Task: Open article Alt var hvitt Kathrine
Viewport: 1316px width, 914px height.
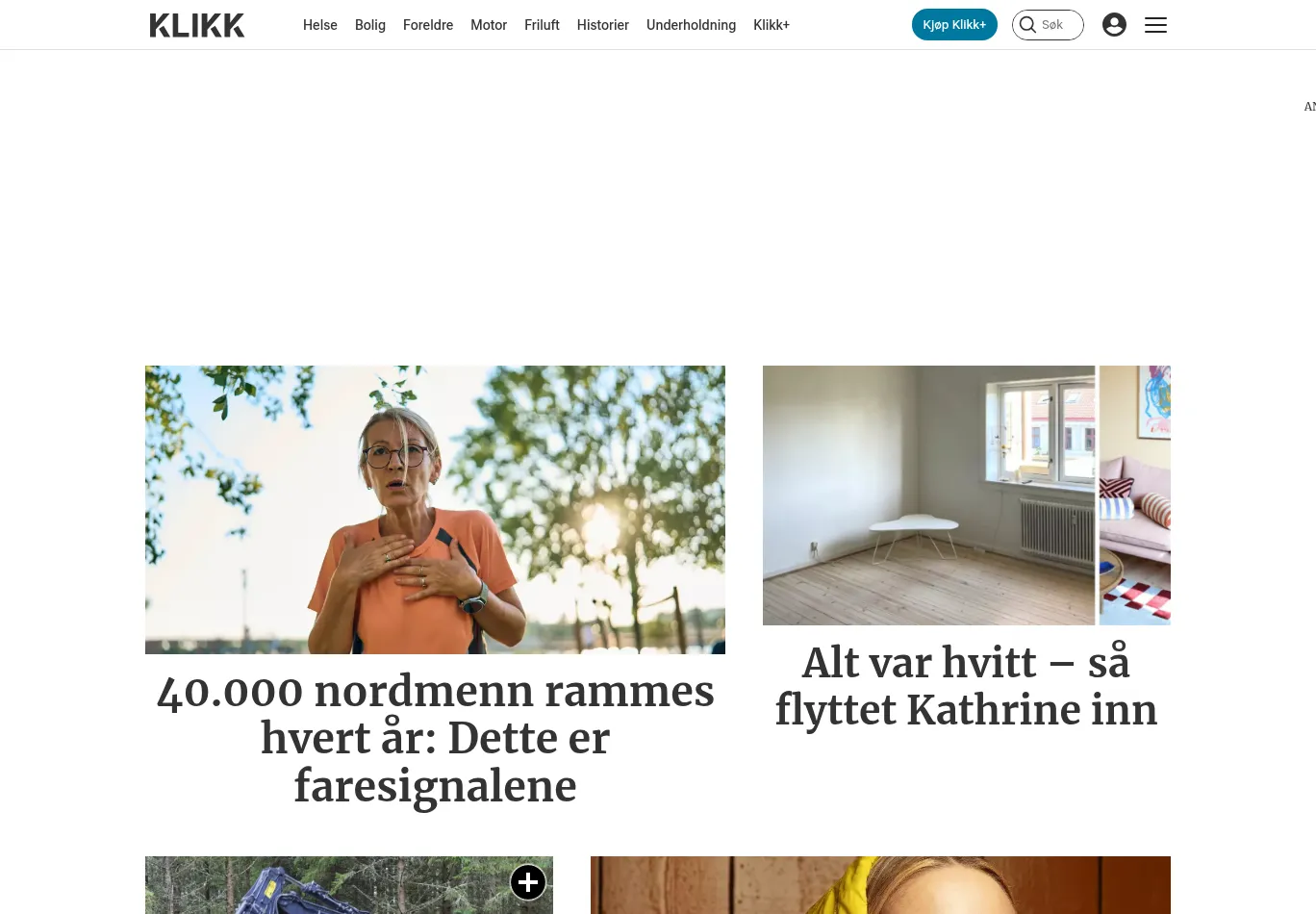Action: click(967, 686)
